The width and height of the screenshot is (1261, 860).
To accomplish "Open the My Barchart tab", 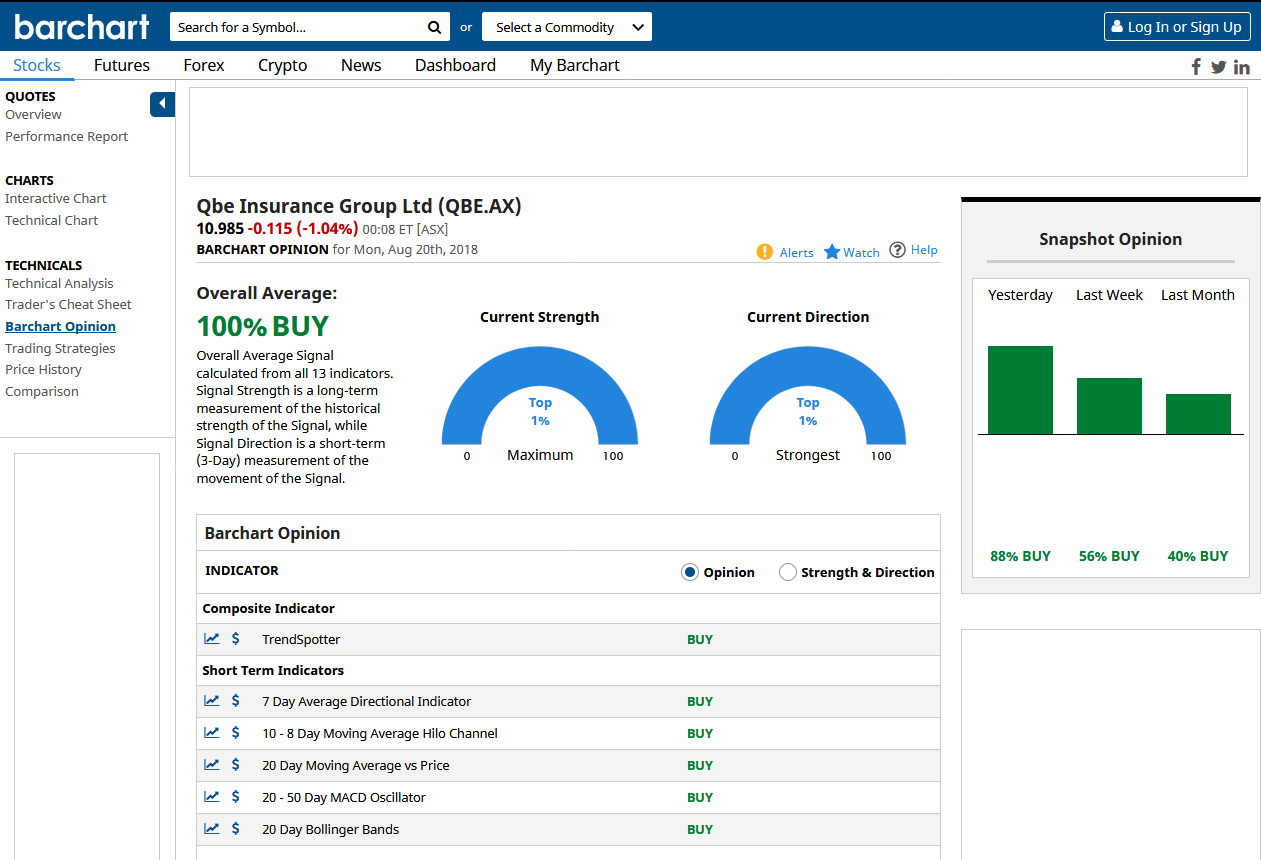I will point(575,65).
